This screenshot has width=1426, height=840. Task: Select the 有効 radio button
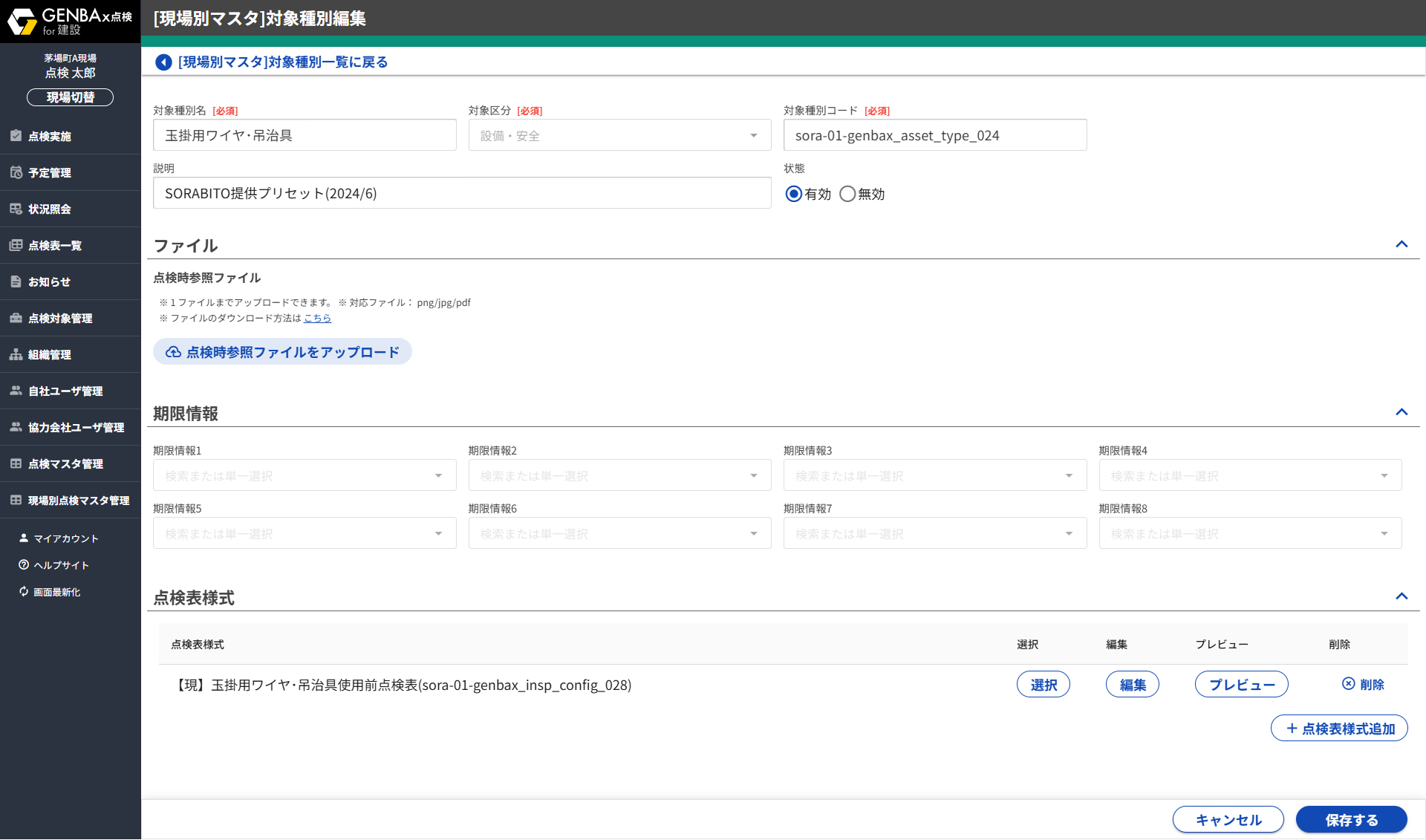point(794,194)
